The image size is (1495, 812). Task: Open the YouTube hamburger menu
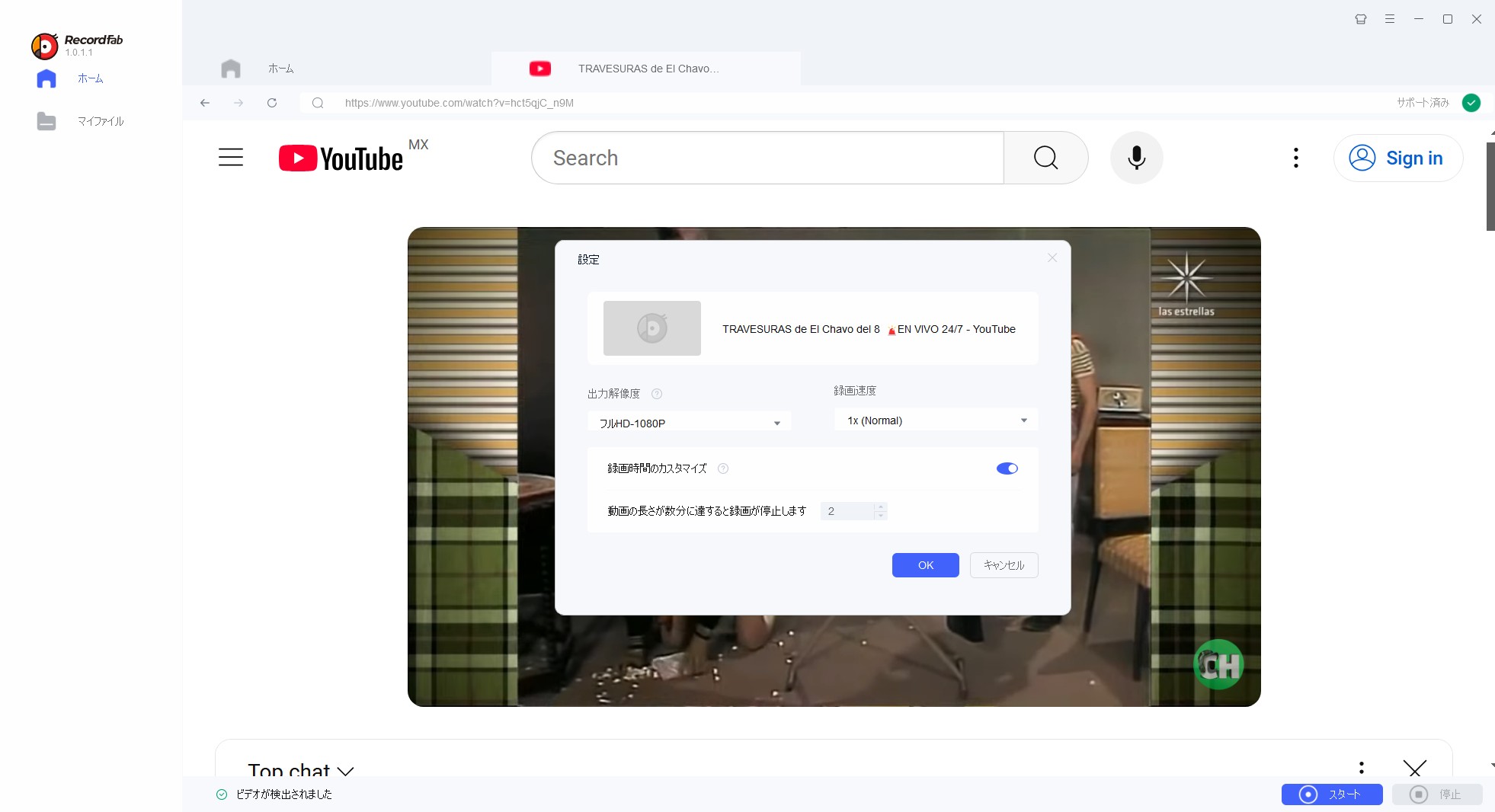(231, 158)
